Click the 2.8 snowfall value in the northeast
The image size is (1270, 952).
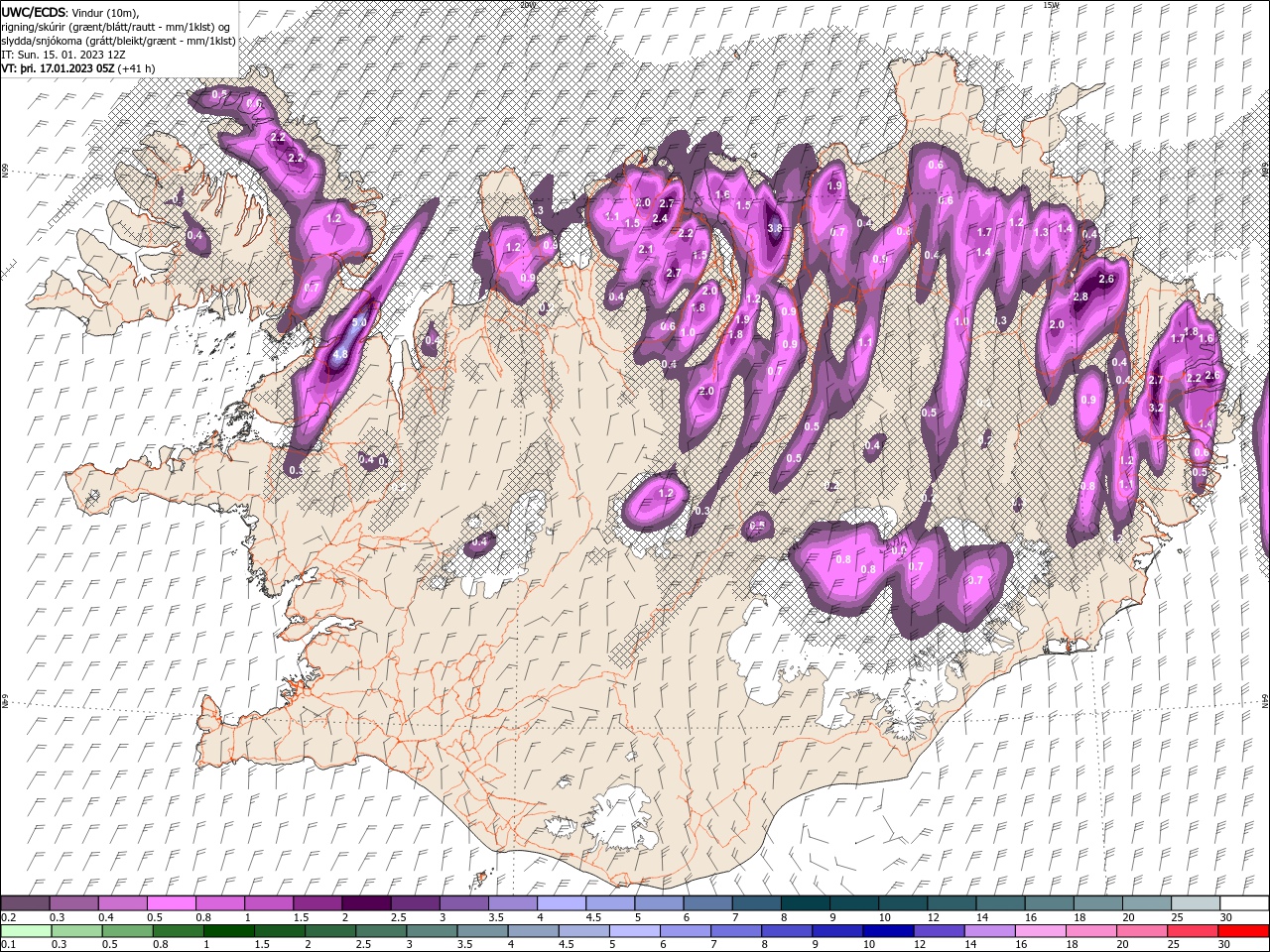[1081, 297]
